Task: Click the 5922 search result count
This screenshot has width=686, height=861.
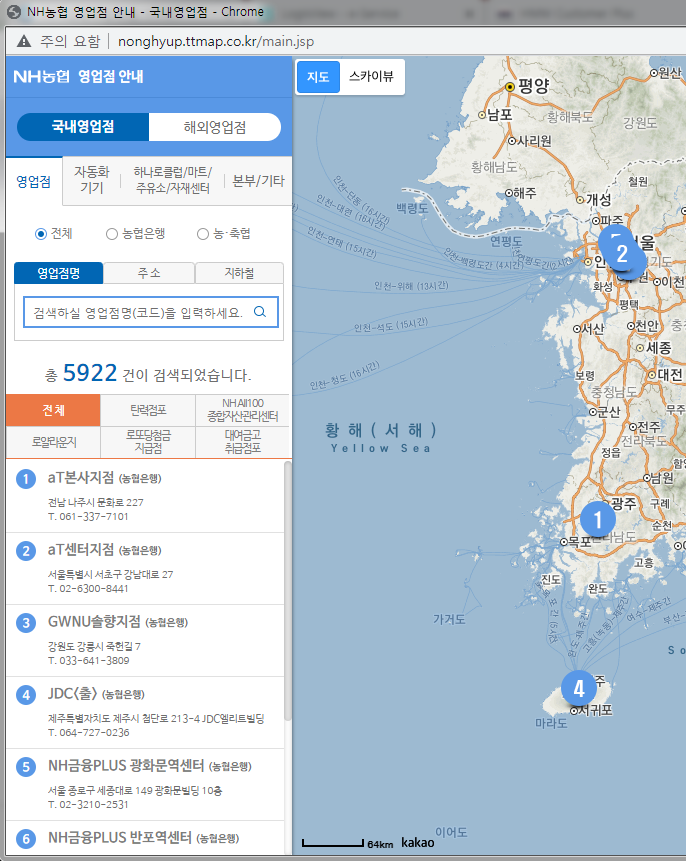Action: (x=90, y=373)
